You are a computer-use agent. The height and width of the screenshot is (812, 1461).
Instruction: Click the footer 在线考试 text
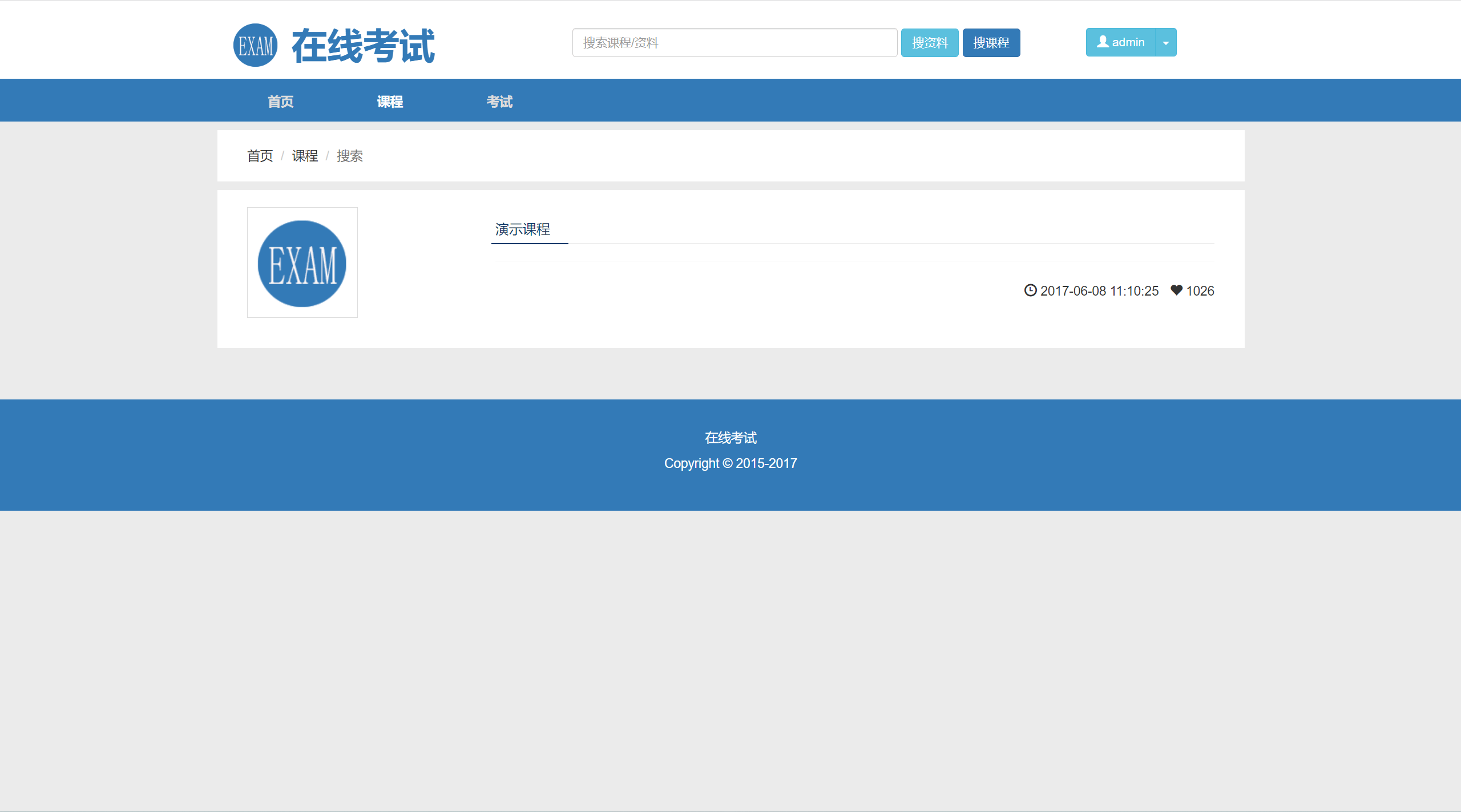(x=730, y=438)
